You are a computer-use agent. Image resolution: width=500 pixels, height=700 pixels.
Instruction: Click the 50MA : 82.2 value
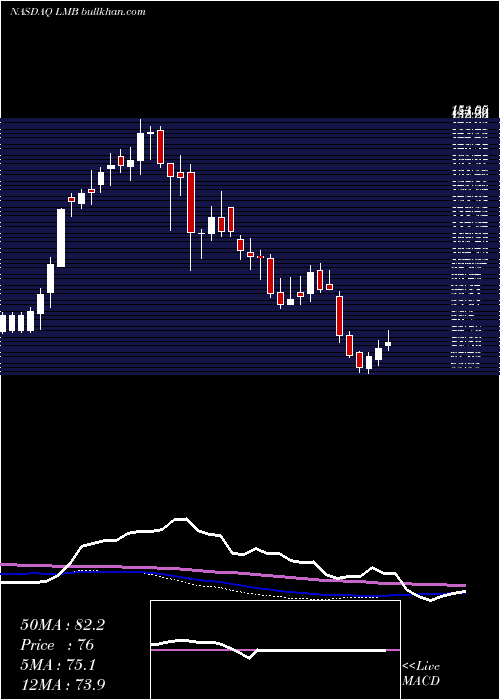click(62, 625)
